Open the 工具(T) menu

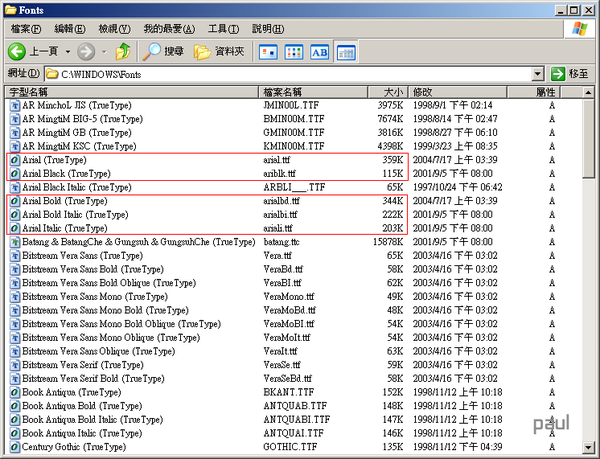point(223,29)
